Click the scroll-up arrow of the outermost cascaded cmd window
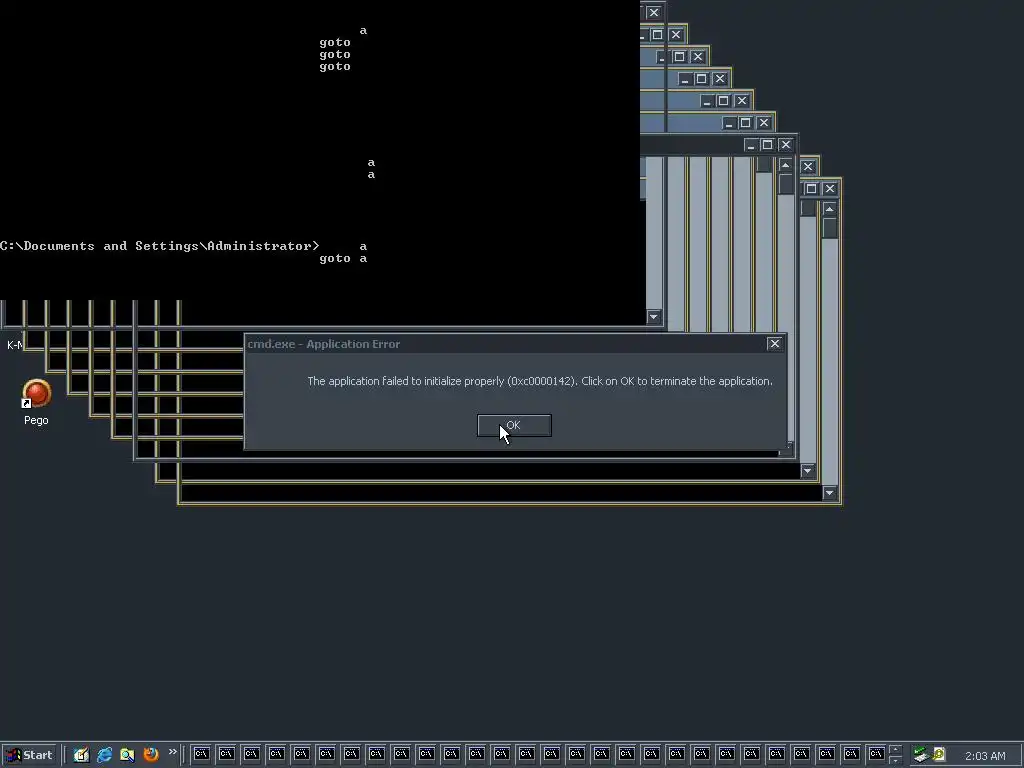 point(829,209)
